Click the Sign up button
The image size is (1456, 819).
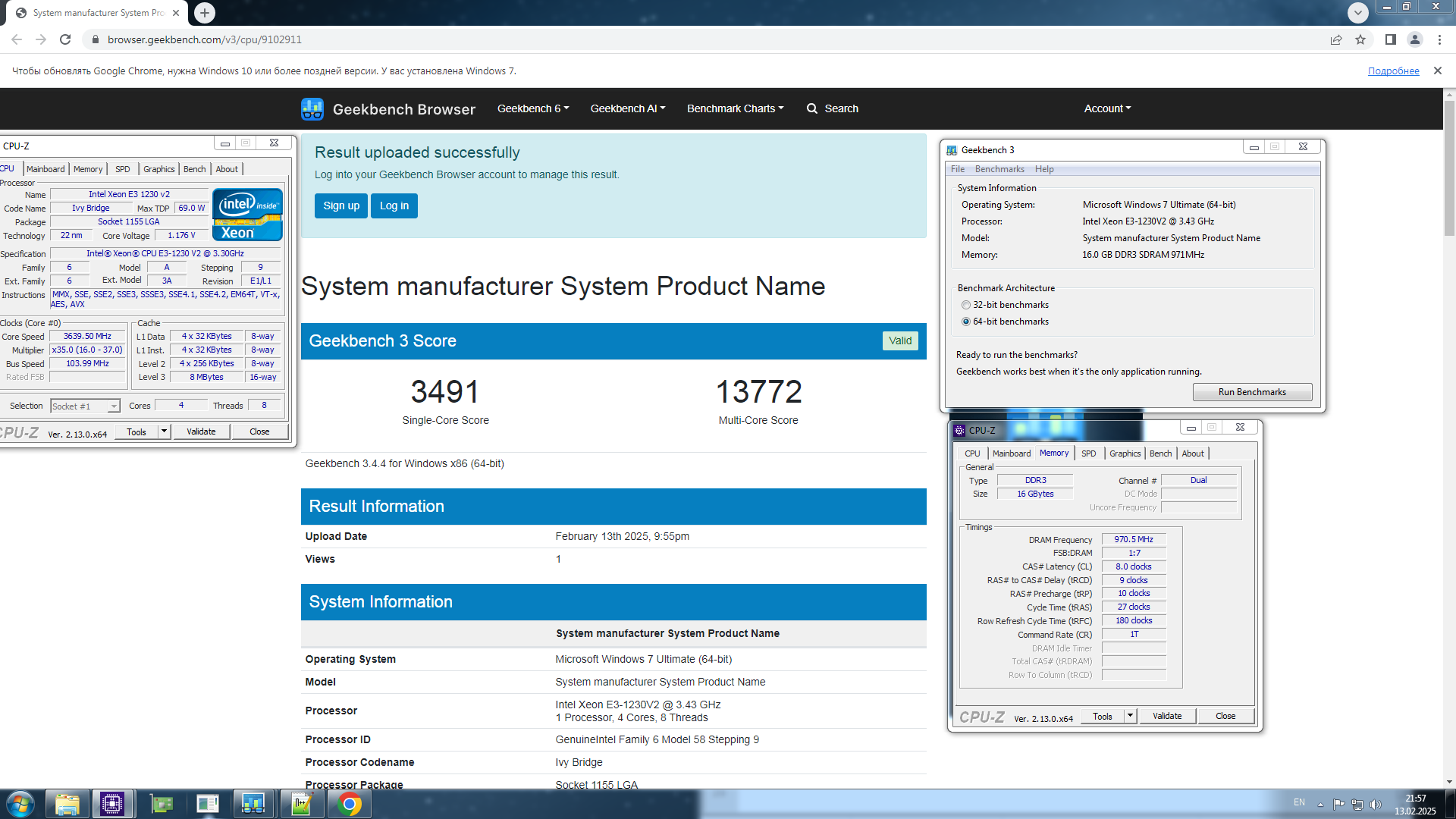[x=341, y=206]
